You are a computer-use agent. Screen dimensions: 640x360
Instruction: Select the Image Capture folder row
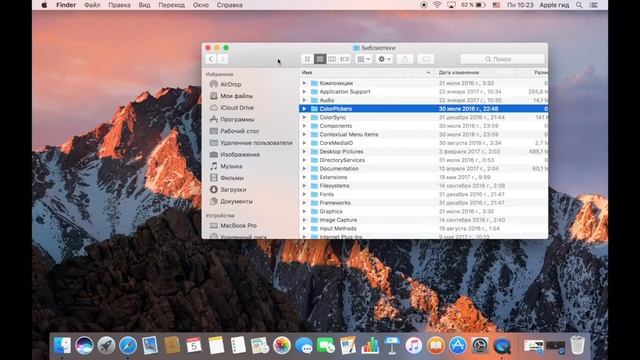[x=423, y=220]
